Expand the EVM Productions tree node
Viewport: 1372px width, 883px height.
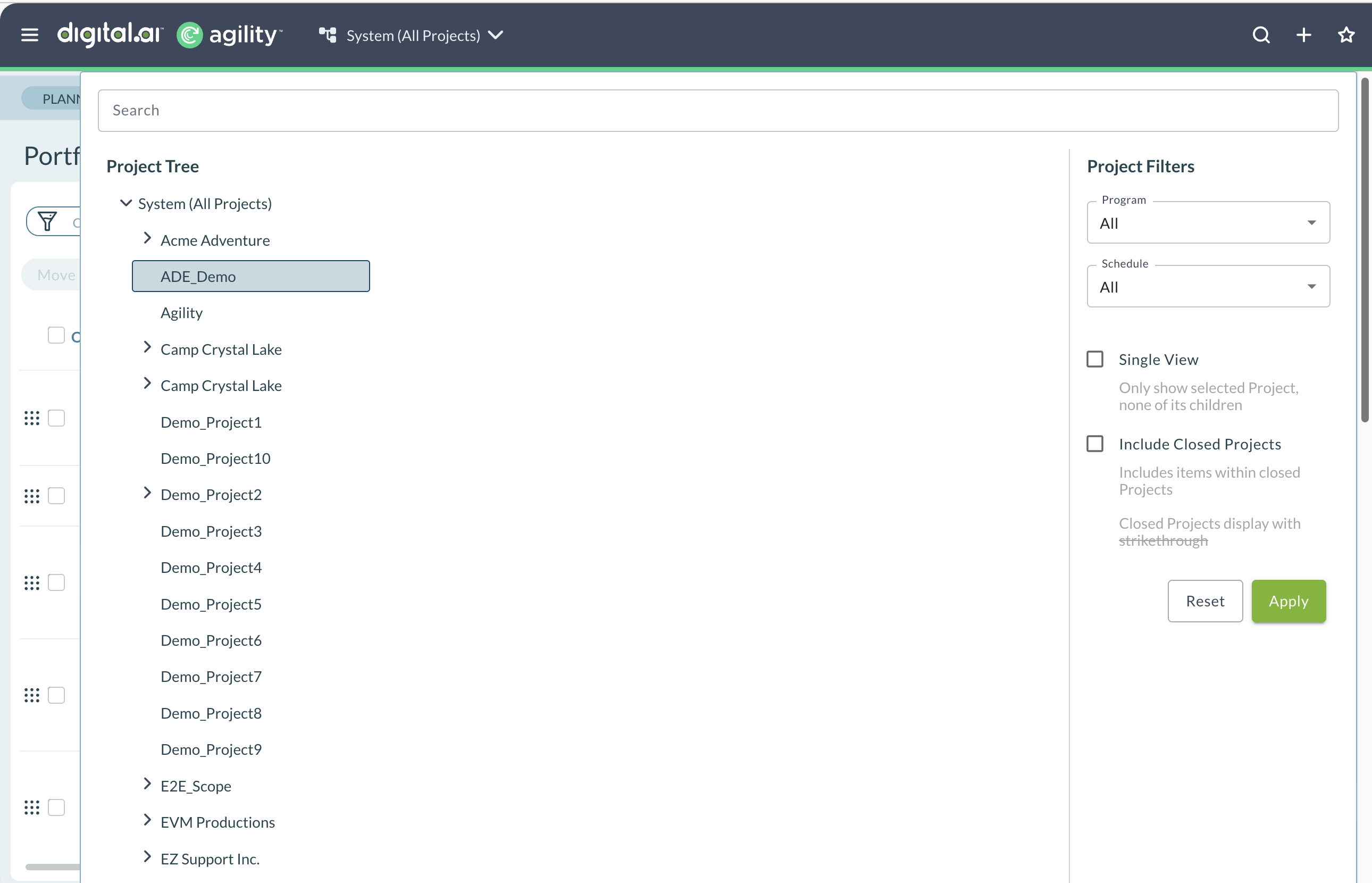pyautogui.click(x=147, y=821)
